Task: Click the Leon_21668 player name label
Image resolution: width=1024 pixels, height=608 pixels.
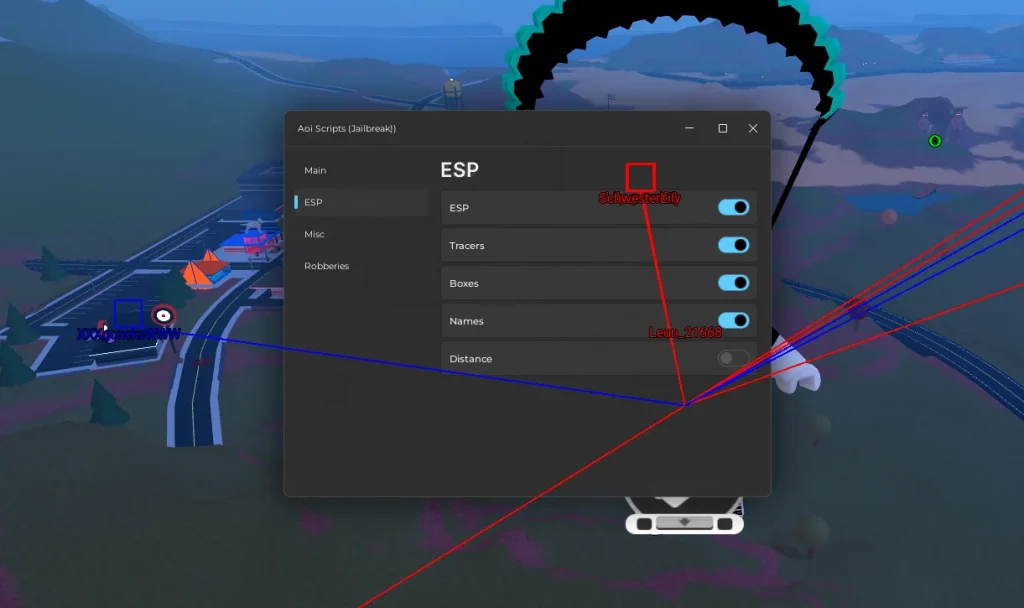Action: tap(685, 333)
